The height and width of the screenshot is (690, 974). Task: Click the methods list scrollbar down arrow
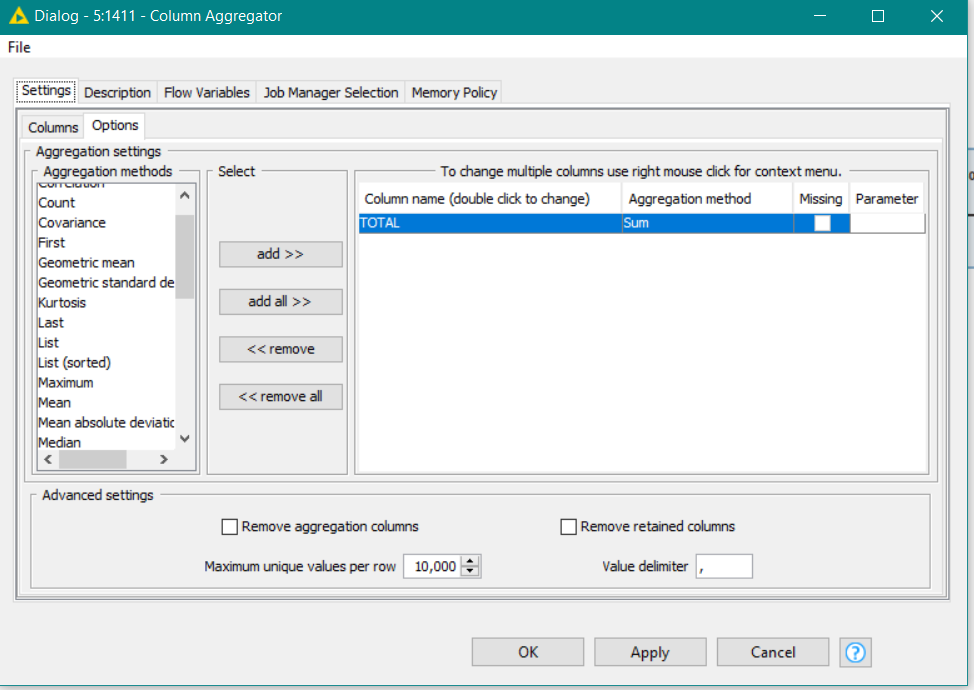183,438
